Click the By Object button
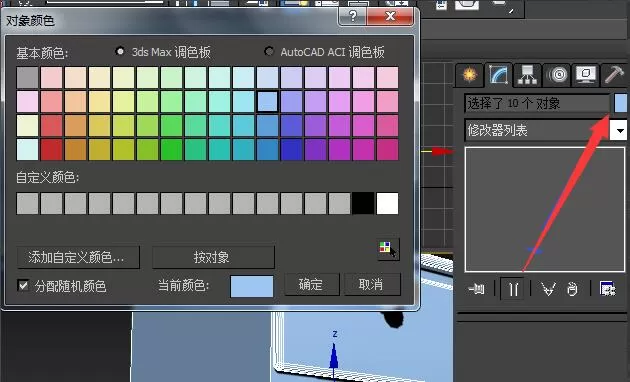 click(213, 257)
